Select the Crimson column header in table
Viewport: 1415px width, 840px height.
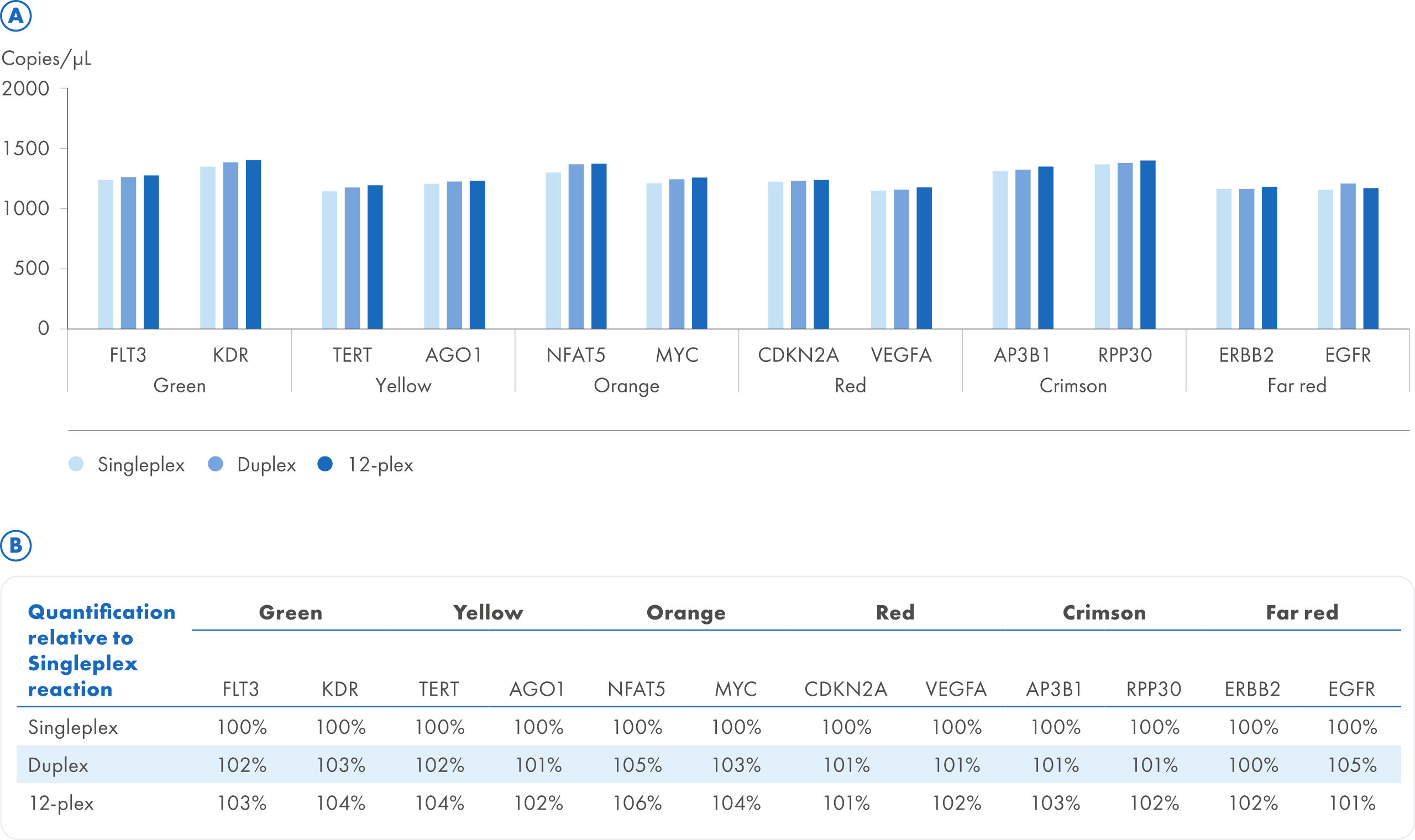coord(1104,612)
